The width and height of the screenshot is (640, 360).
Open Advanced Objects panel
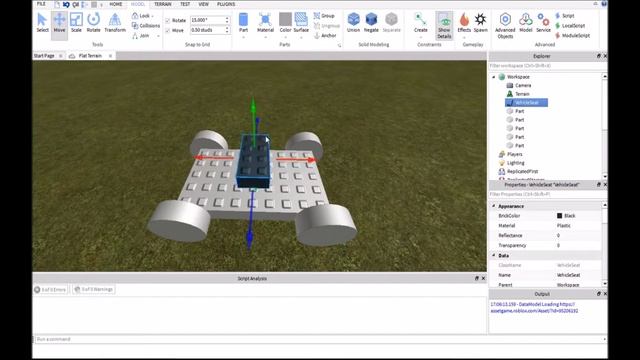click(505, 25)
